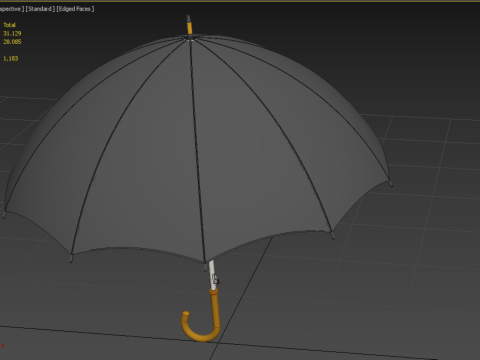Open the [Standard] viewport shading menu
Image resolution: width=480 pixels, height=360 pixels.
(x=40, y=9)
